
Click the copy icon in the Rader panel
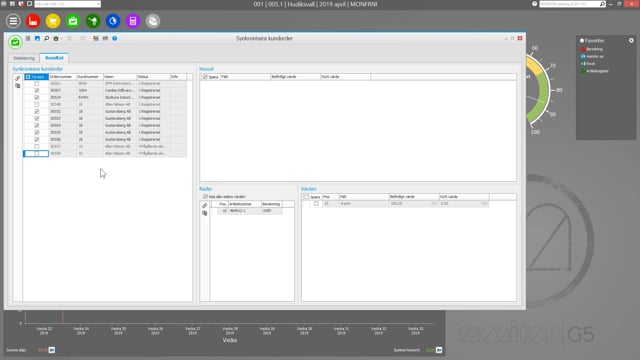pyautogui.click(x=205, y=213)
